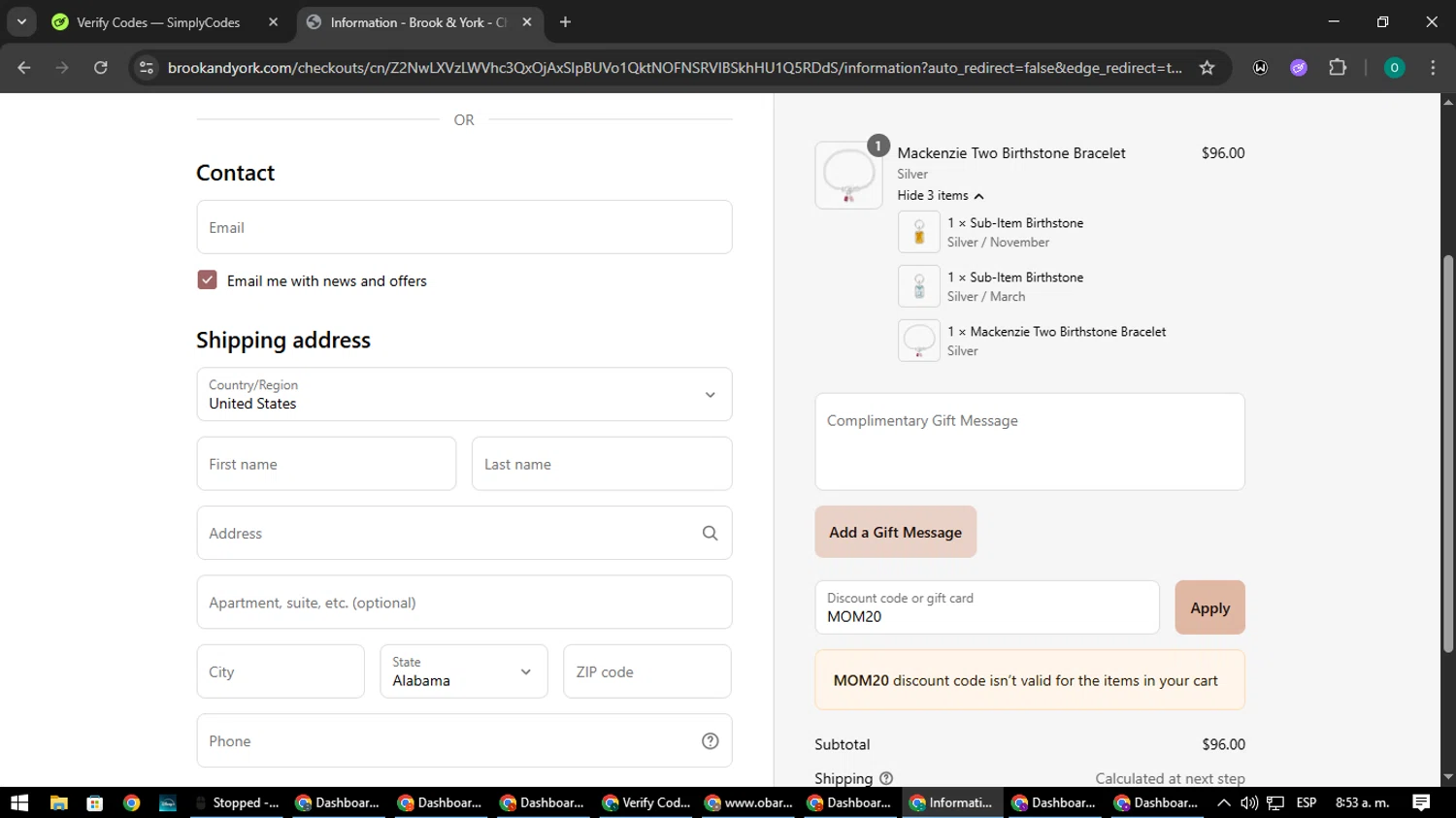Screen dimensions: 1456x818
Task: Click the March birthstone thumbnail
Action: point(918,286)
